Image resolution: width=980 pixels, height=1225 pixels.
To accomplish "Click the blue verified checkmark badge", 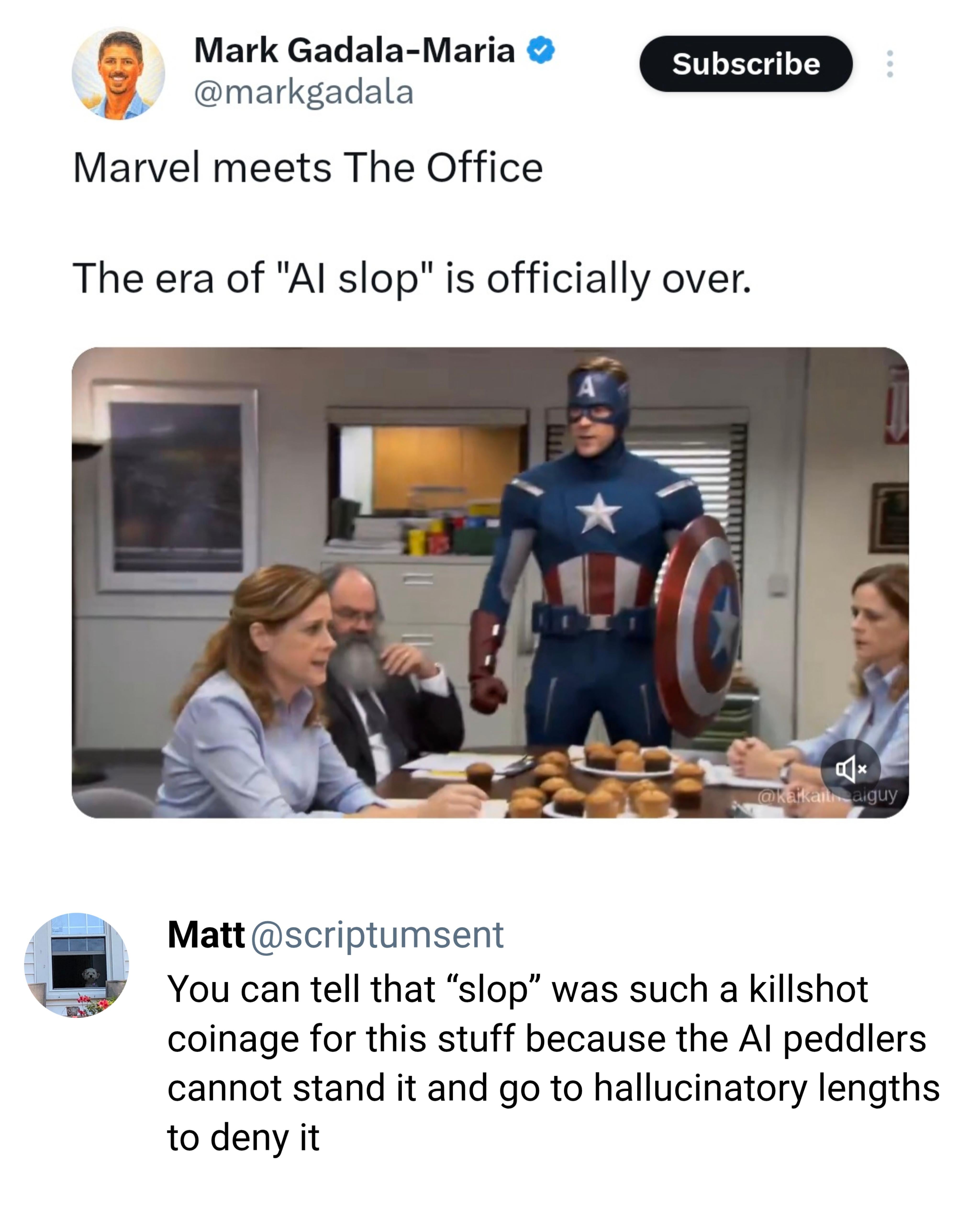I will pos(541,50).
